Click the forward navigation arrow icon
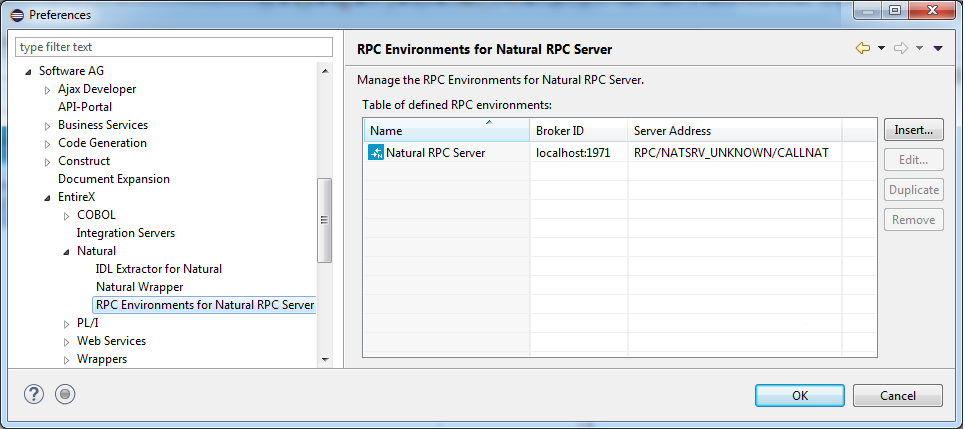 click(x=901, y=48)
